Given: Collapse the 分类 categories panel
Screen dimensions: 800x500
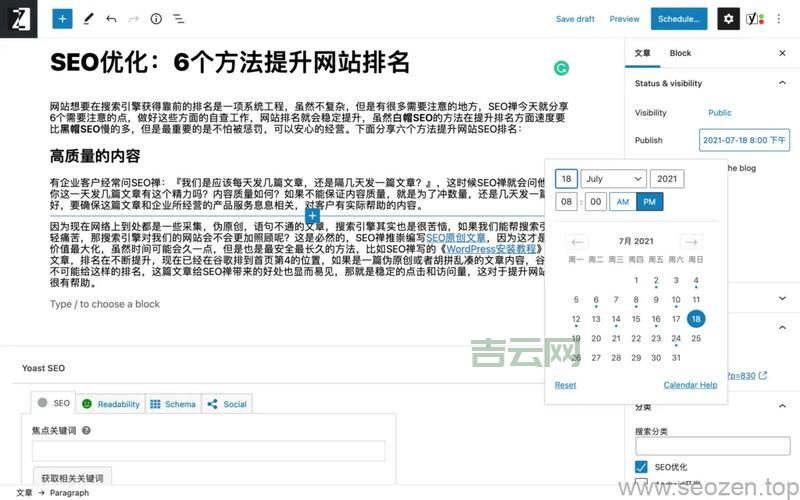Looking at the screenshot, I should [x=782, y=406].
